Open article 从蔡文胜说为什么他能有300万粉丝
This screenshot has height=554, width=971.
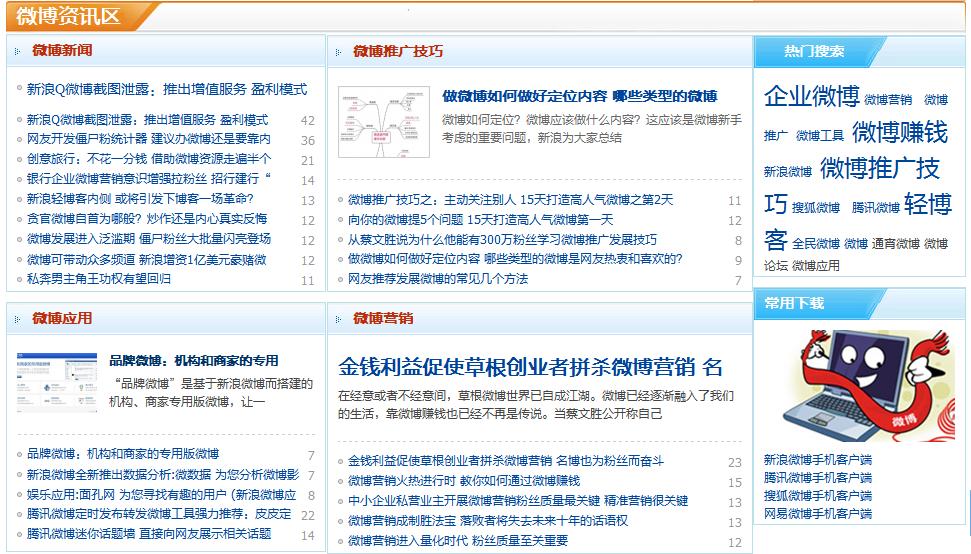tap(502, 239)
